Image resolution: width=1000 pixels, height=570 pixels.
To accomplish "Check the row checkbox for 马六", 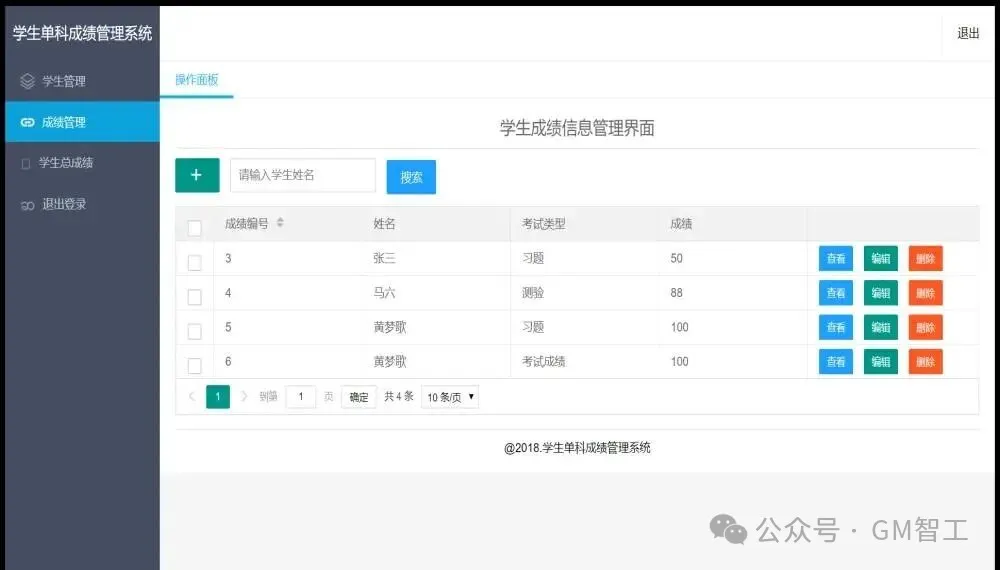I will pos(195,297).
